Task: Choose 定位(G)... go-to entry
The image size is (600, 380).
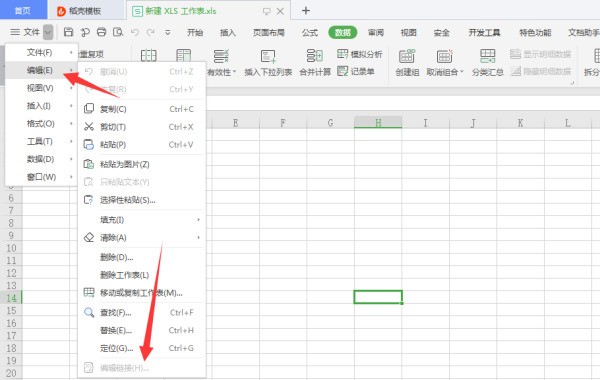Action: click(x=142, y=348)
